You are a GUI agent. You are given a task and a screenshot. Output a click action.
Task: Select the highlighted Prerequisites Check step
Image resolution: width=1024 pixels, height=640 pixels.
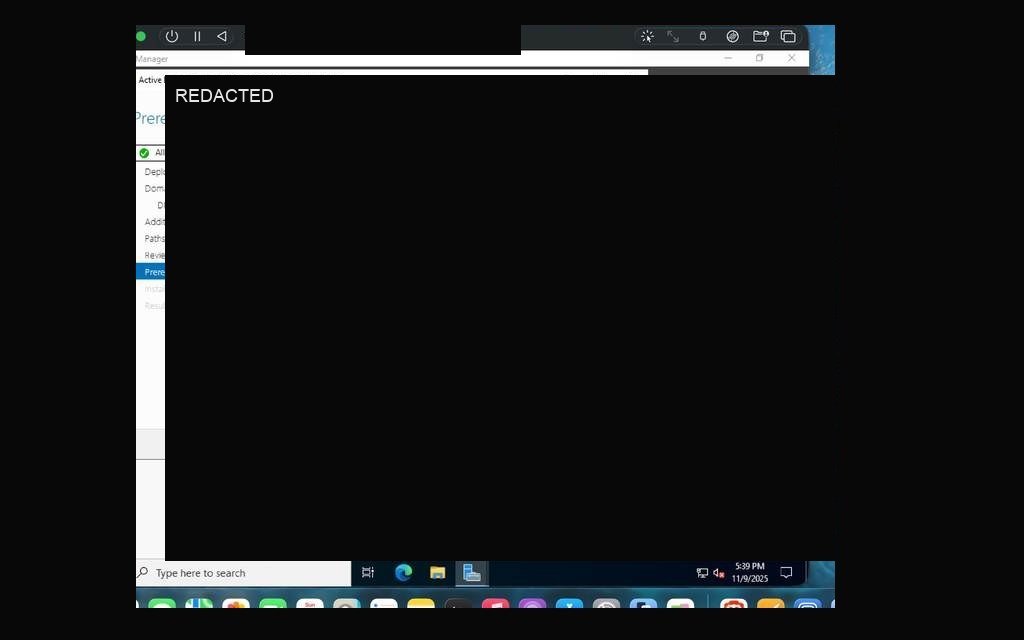point(151,272)
